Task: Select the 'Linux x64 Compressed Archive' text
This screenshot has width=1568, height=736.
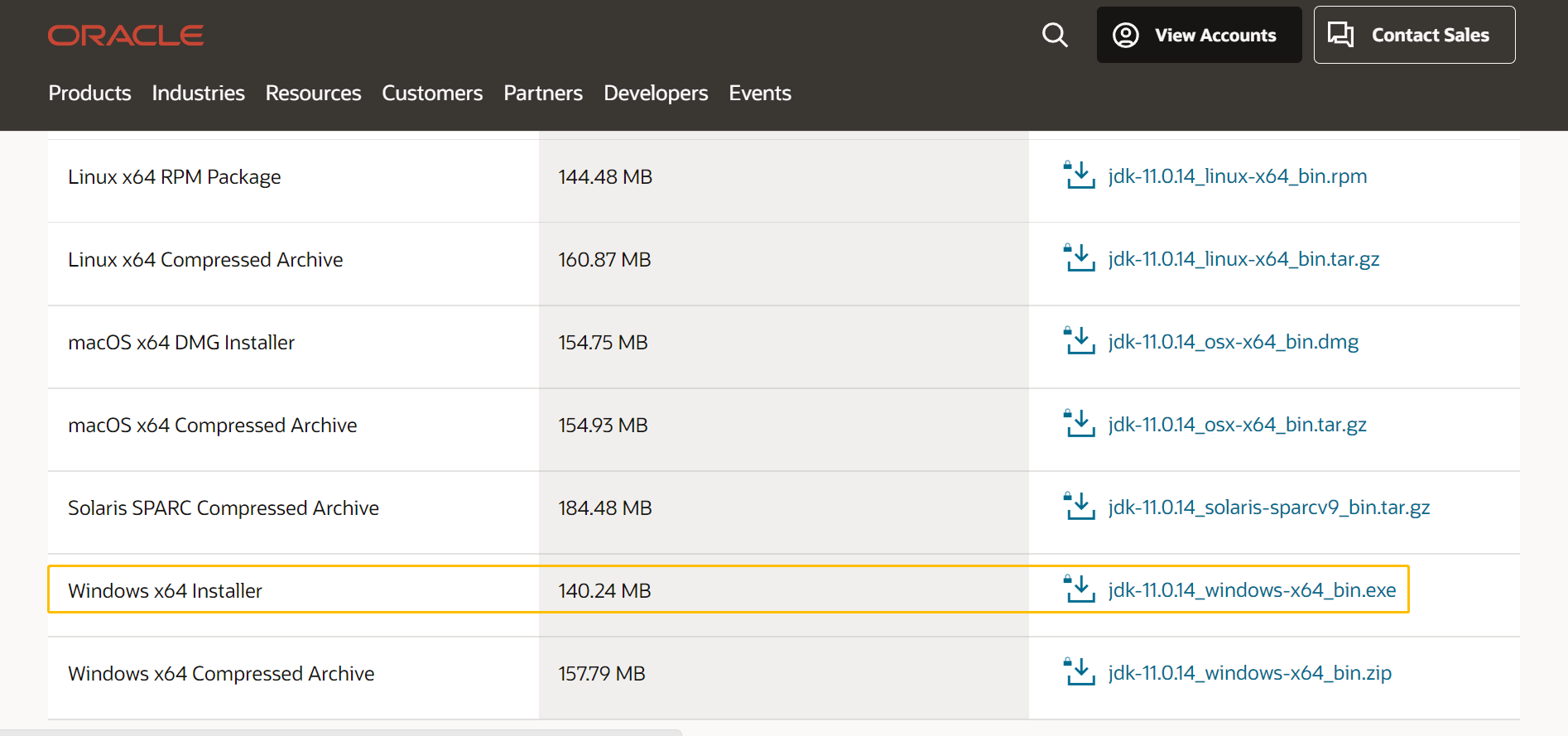Action: pos(205,260)
